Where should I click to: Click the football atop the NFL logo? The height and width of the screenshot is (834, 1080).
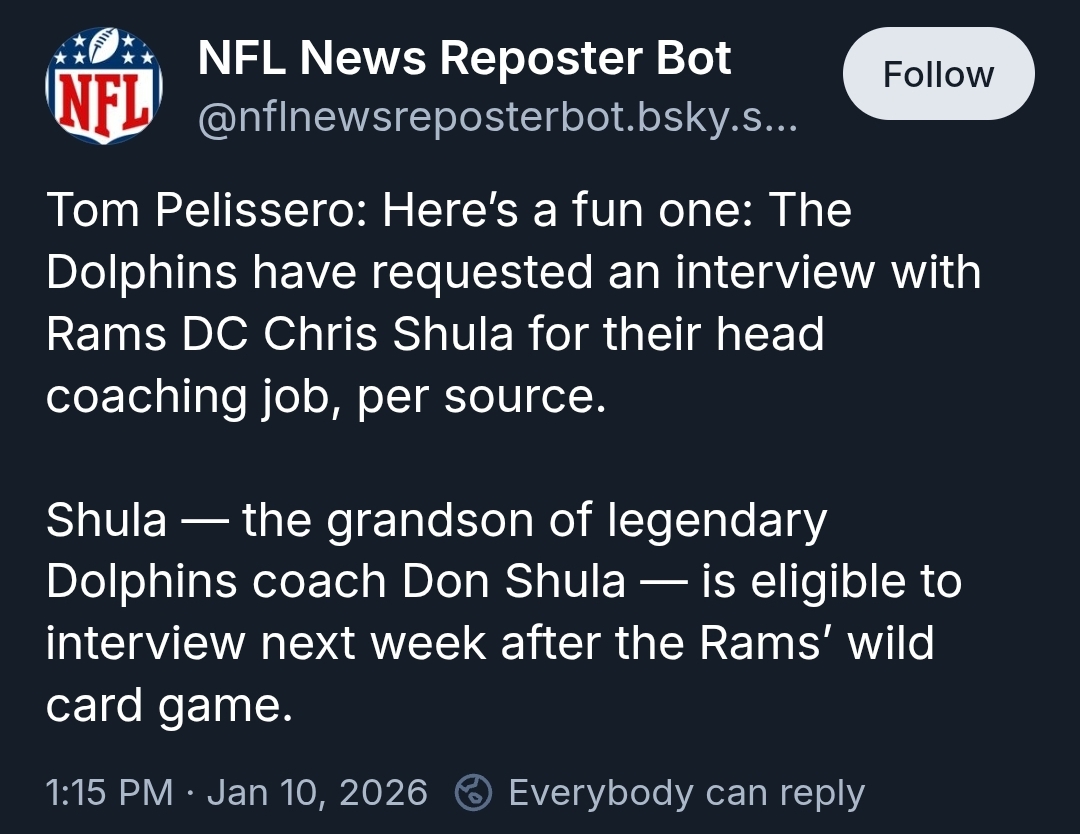pyautogui.click(x=104, y=44)
